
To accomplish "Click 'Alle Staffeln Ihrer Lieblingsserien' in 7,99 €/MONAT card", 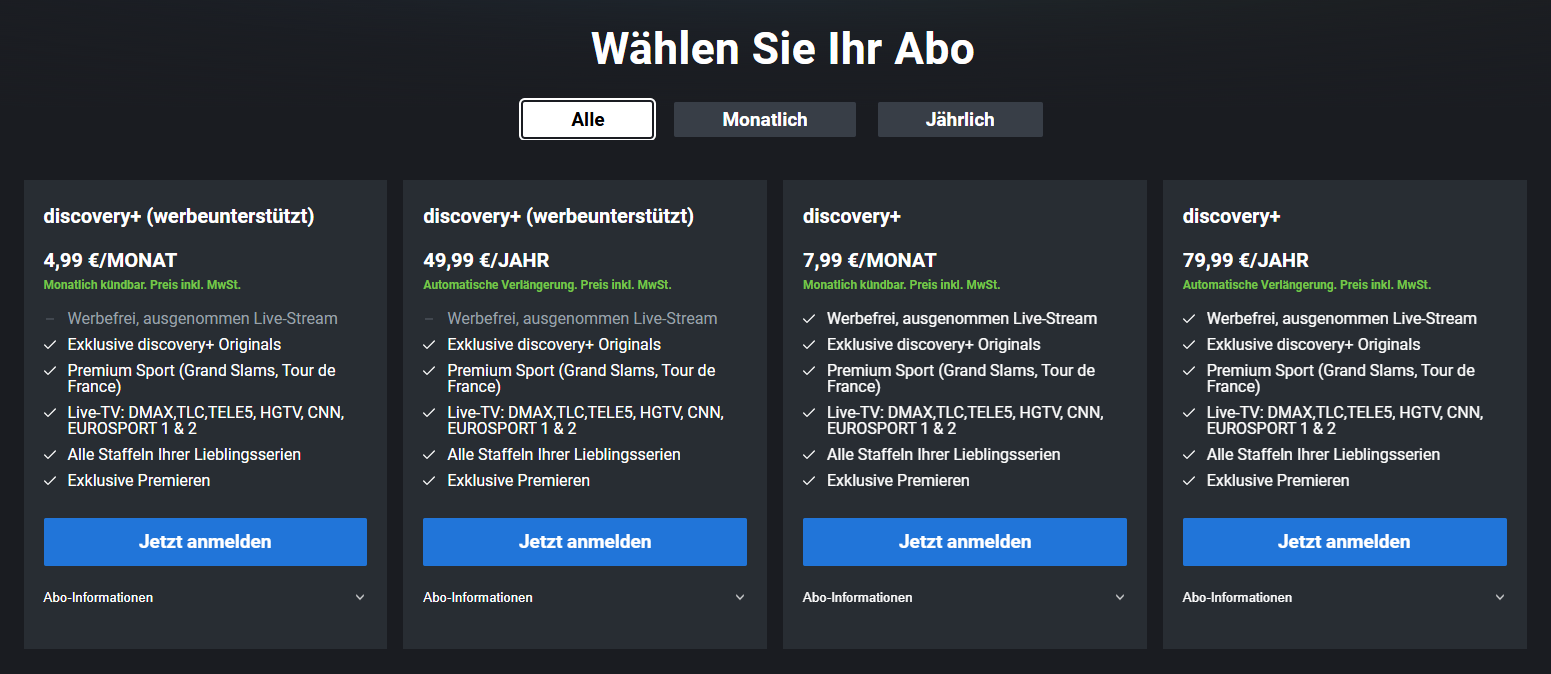I will coord(944,455).
